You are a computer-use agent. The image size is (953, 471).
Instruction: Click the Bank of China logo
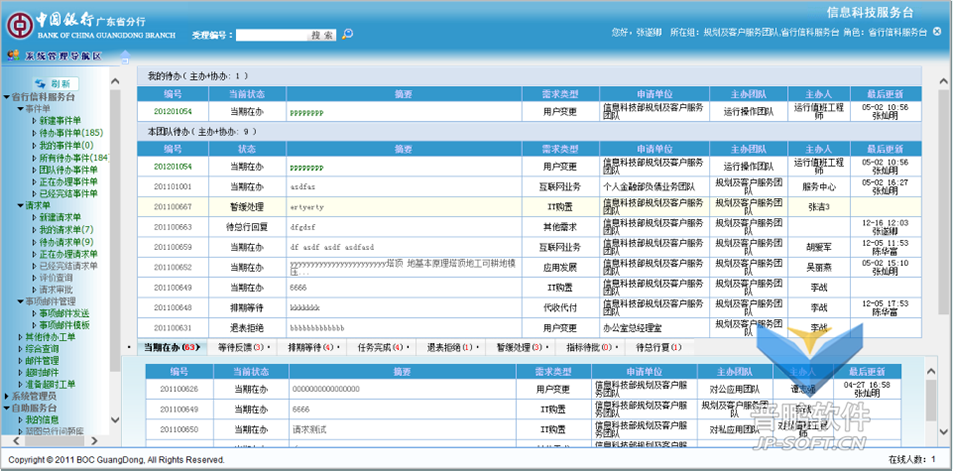pos(19,26)
